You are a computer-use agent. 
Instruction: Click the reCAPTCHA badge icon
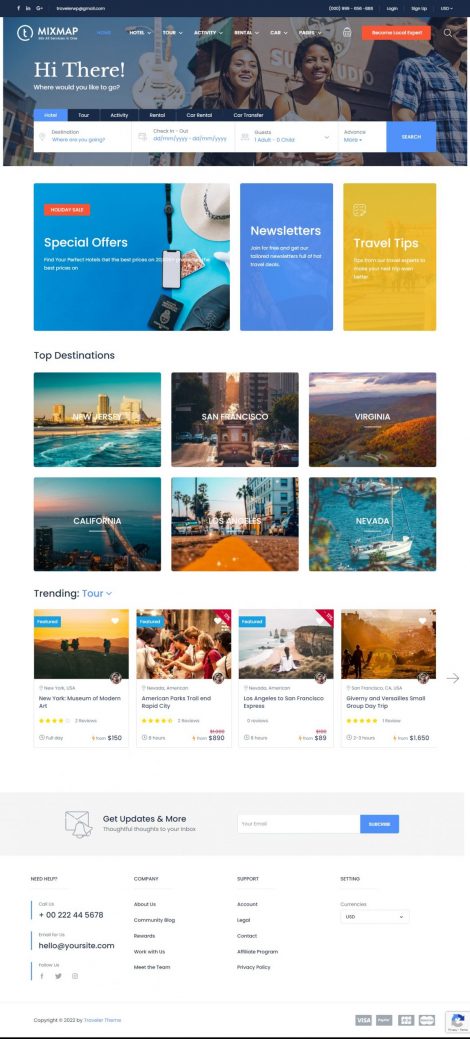pyautogui.click(x=457, y=1020)
